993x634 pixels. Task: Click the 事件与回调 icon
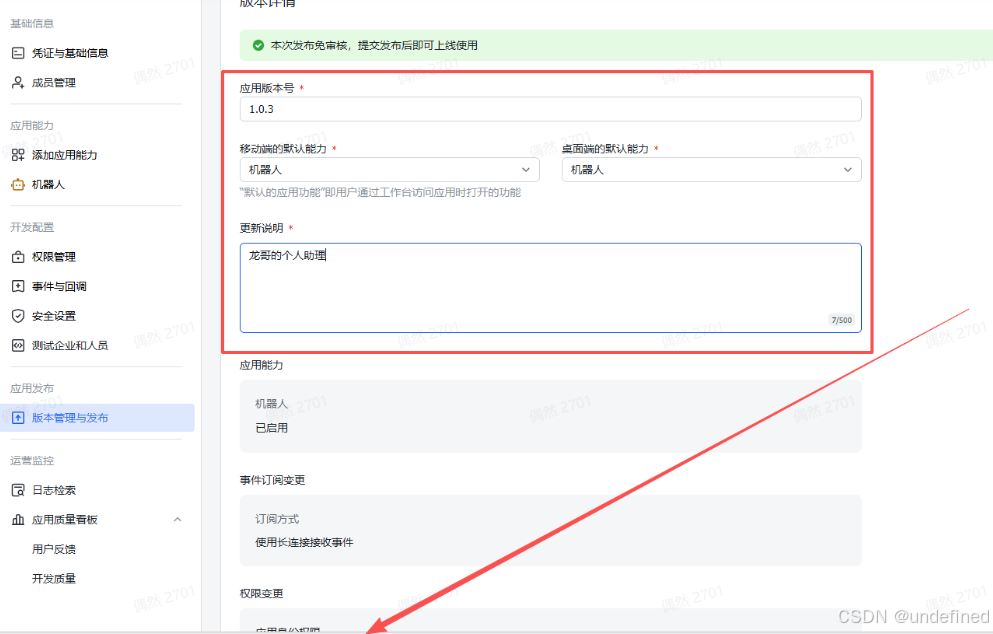tap(18, 286)
